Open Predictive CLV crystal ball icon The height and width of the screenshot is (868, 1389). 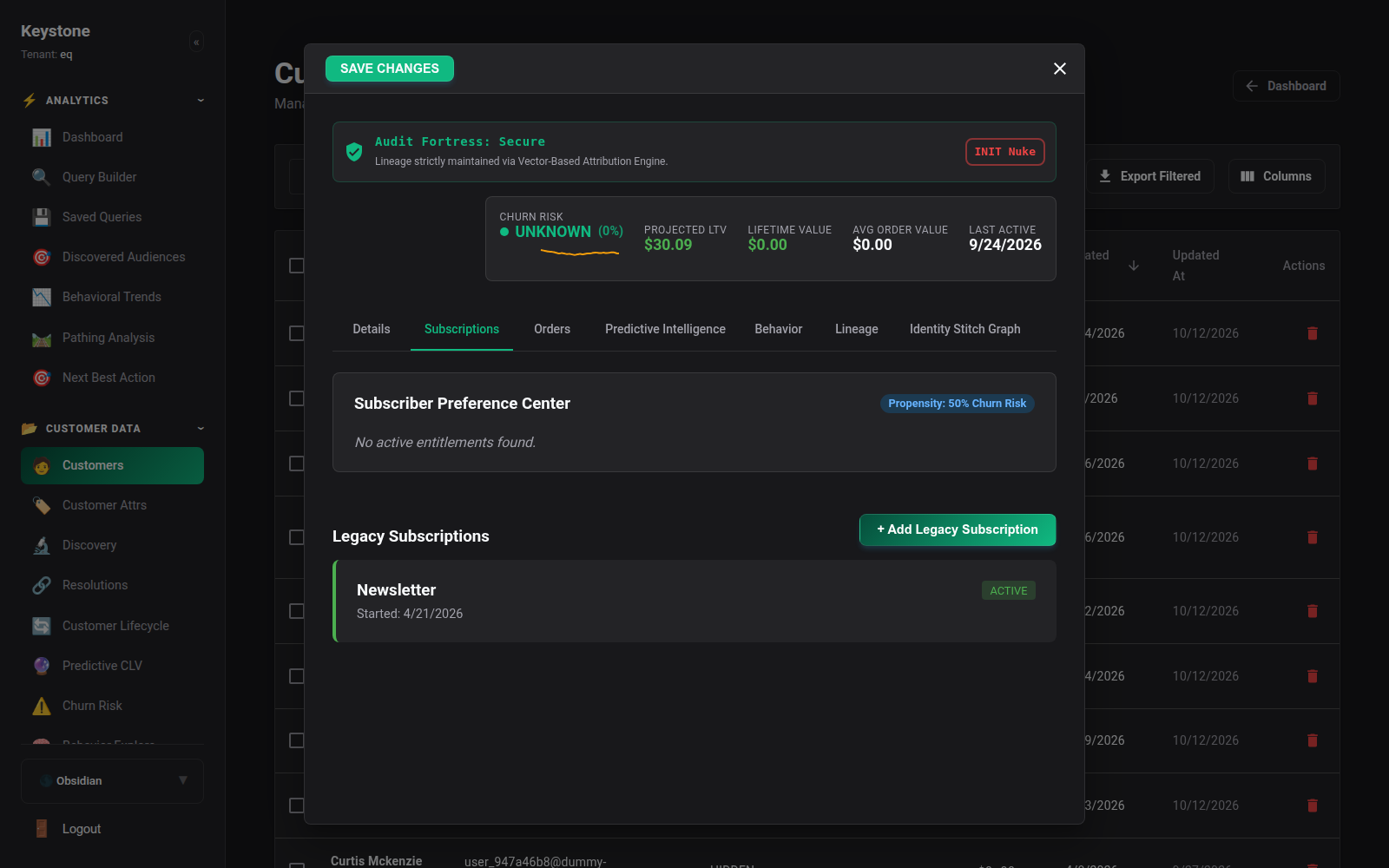(42, 666)
